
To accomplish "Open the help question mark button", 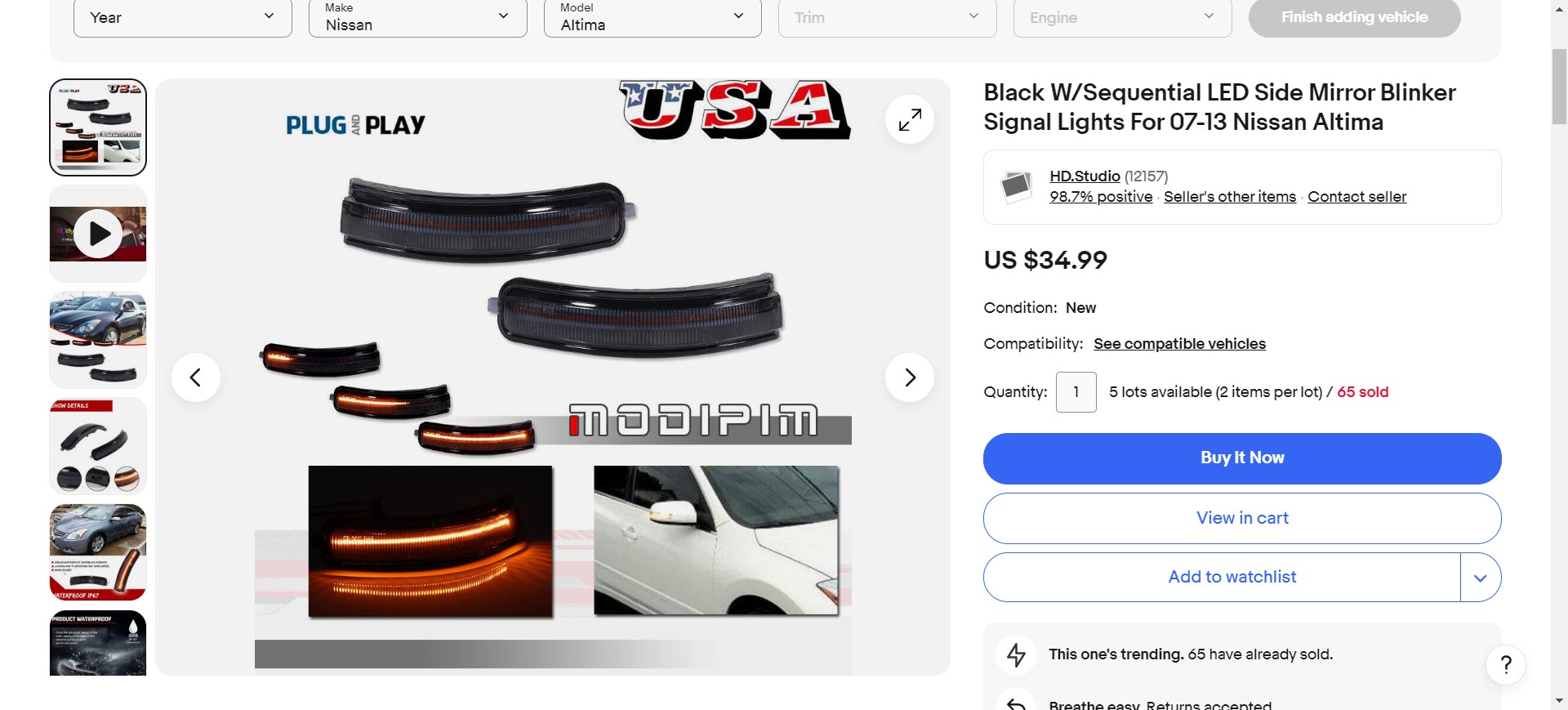I will (1506, 665).
